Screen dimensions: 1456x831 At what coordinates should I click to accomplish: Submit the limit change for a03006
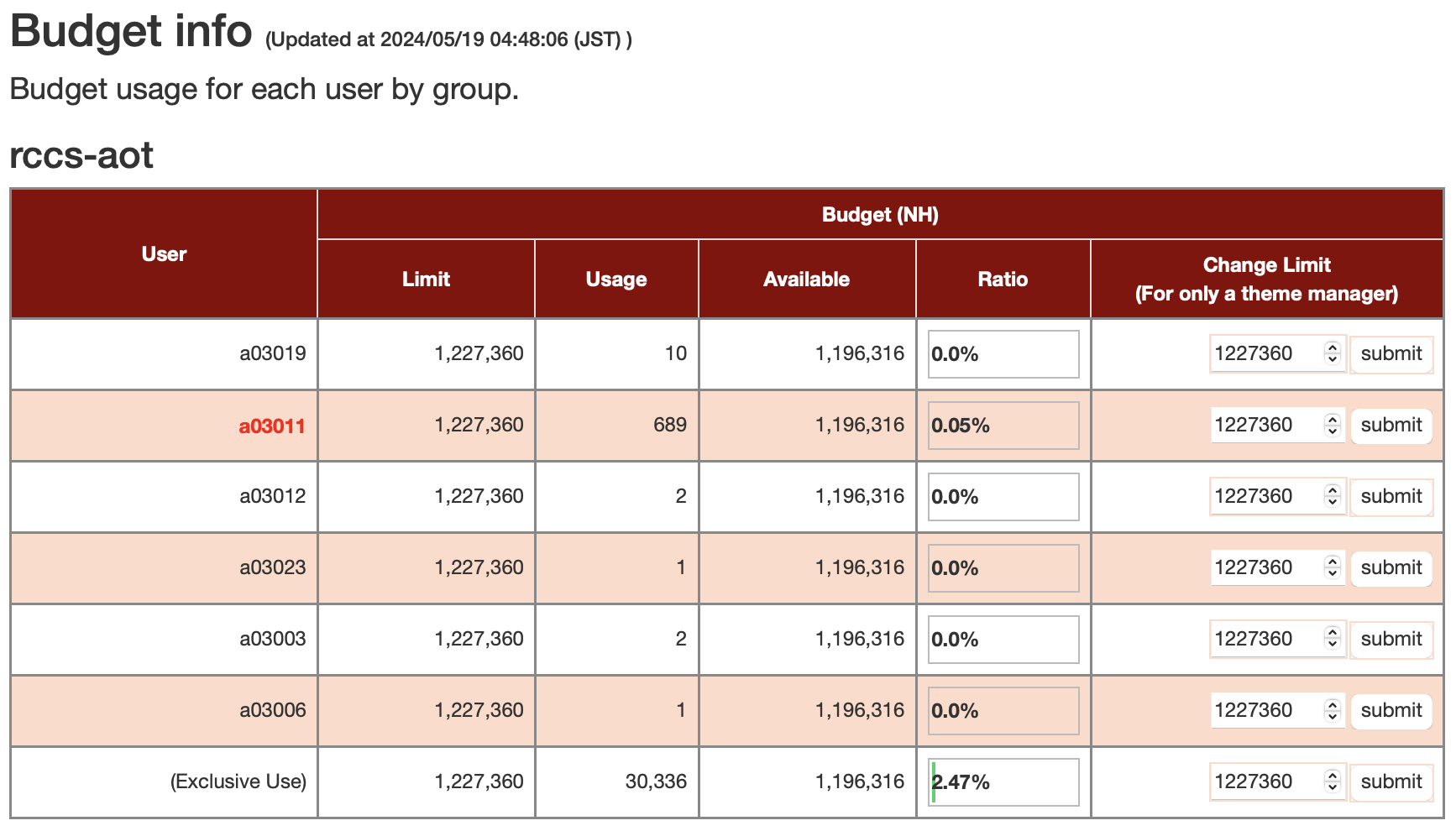1391,711
